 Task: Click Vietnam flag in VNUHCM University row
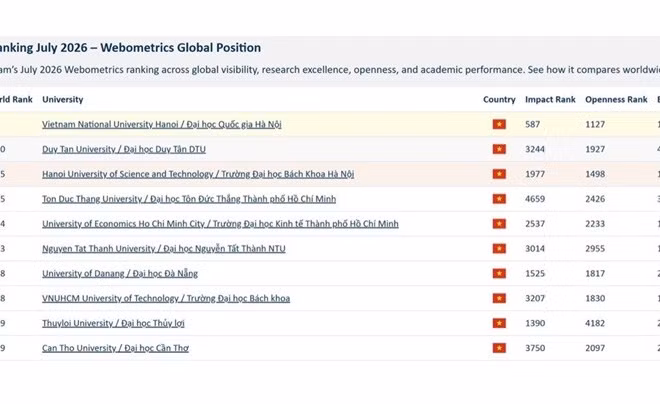(x=499, y=298)
